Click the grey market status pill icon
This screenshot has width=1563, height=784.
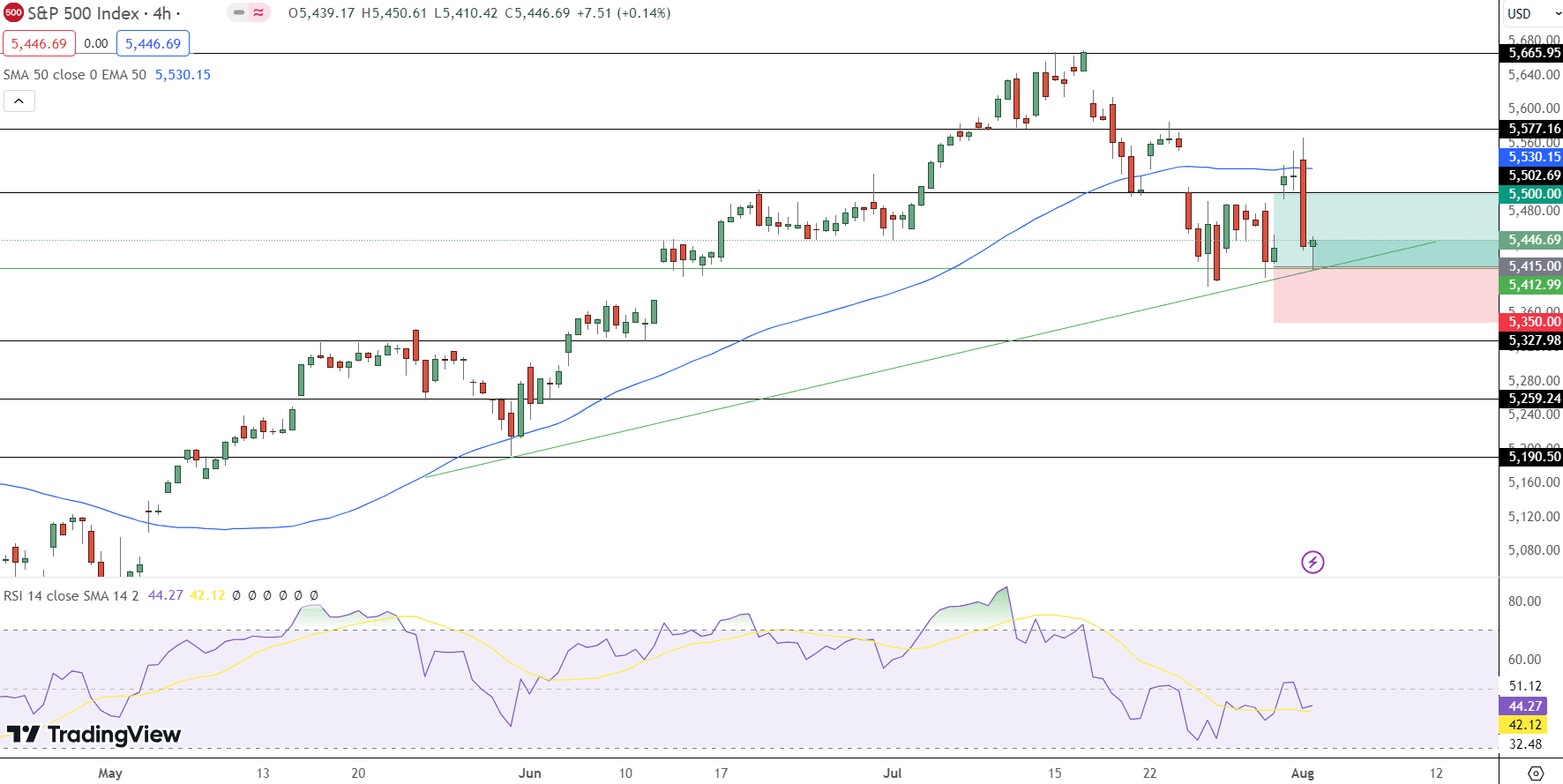coord(239,13)
